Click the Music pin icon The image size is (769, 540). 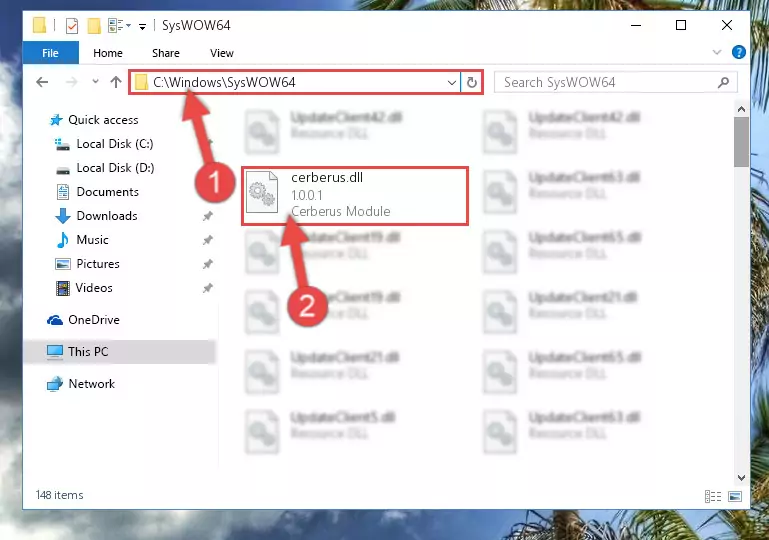tap(208, 240)
